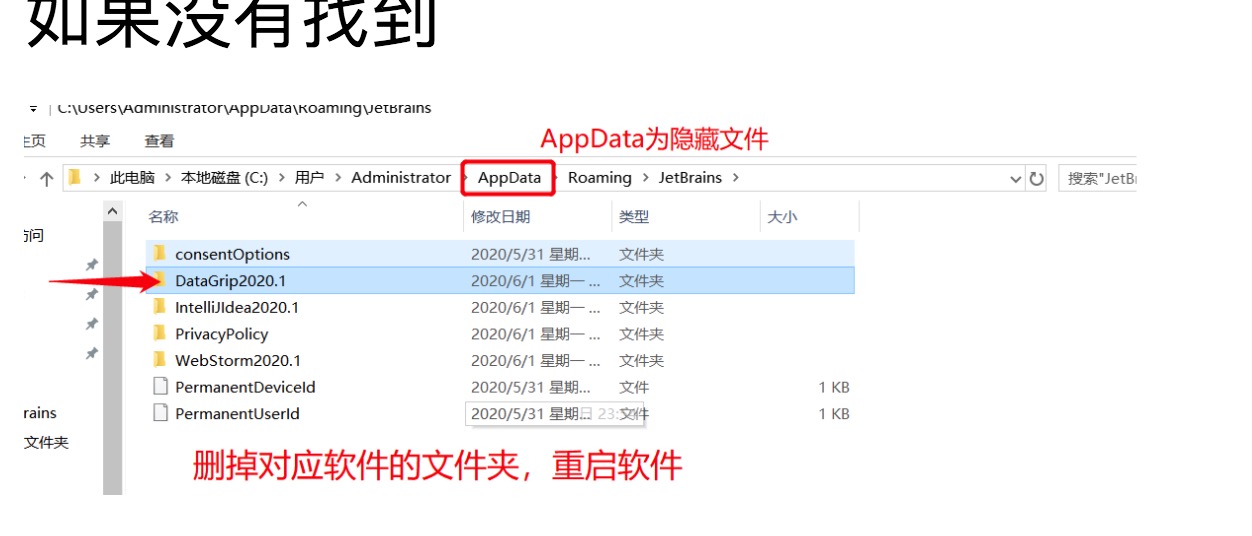Click the 文件夹 type of IntelliJIdea2020.1
The image size is (1252, 536).
click(641, 307)
